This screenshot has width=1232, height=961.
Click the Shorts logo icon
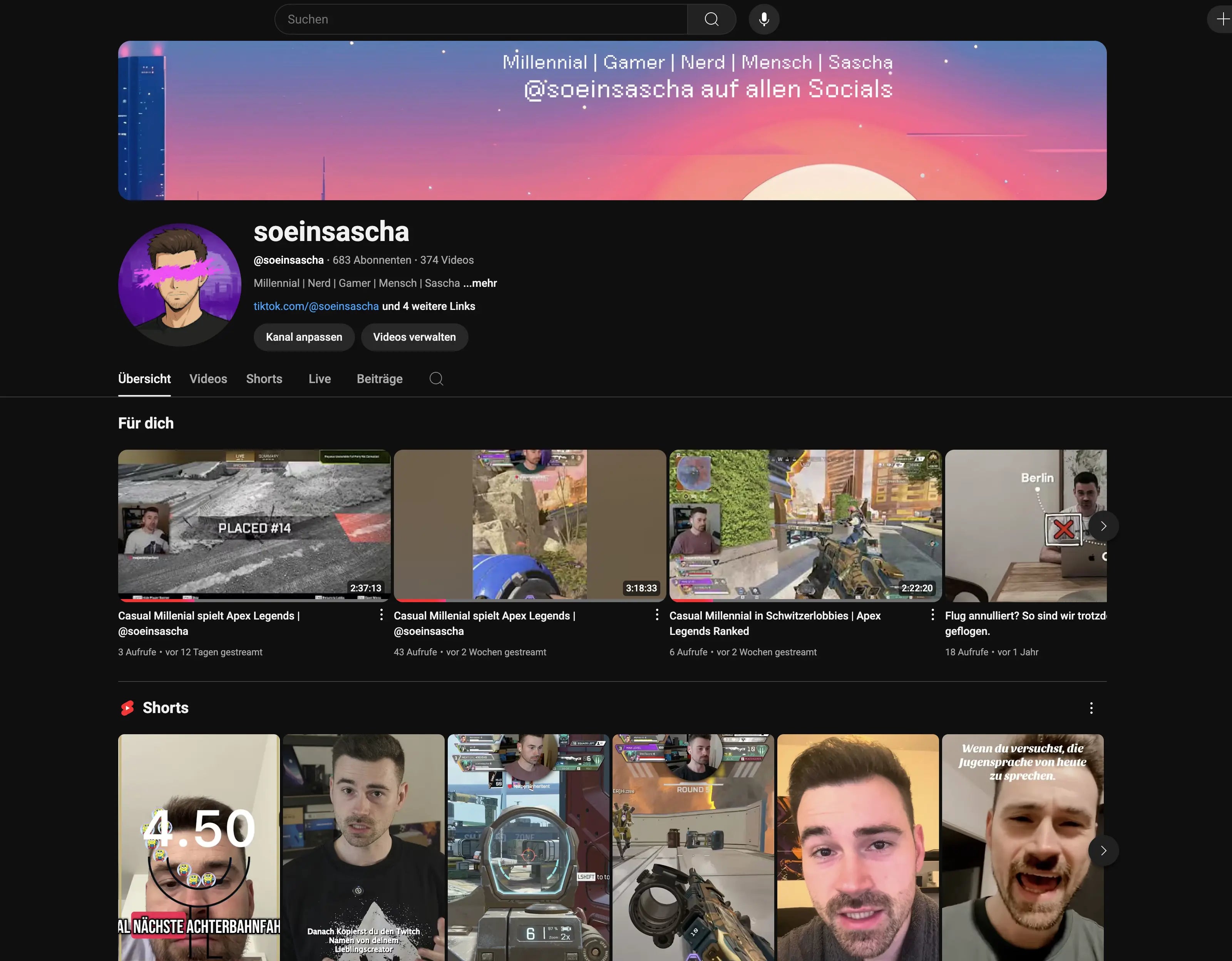tap(127, 708)
